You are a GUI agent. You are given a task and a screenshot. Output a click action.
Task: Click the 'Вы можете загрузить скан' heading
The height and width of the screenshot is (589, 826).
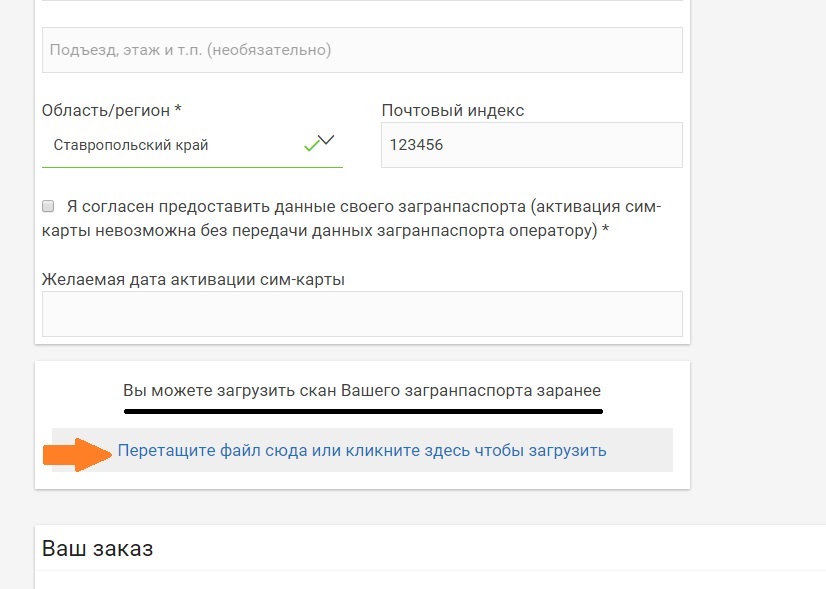362,390
